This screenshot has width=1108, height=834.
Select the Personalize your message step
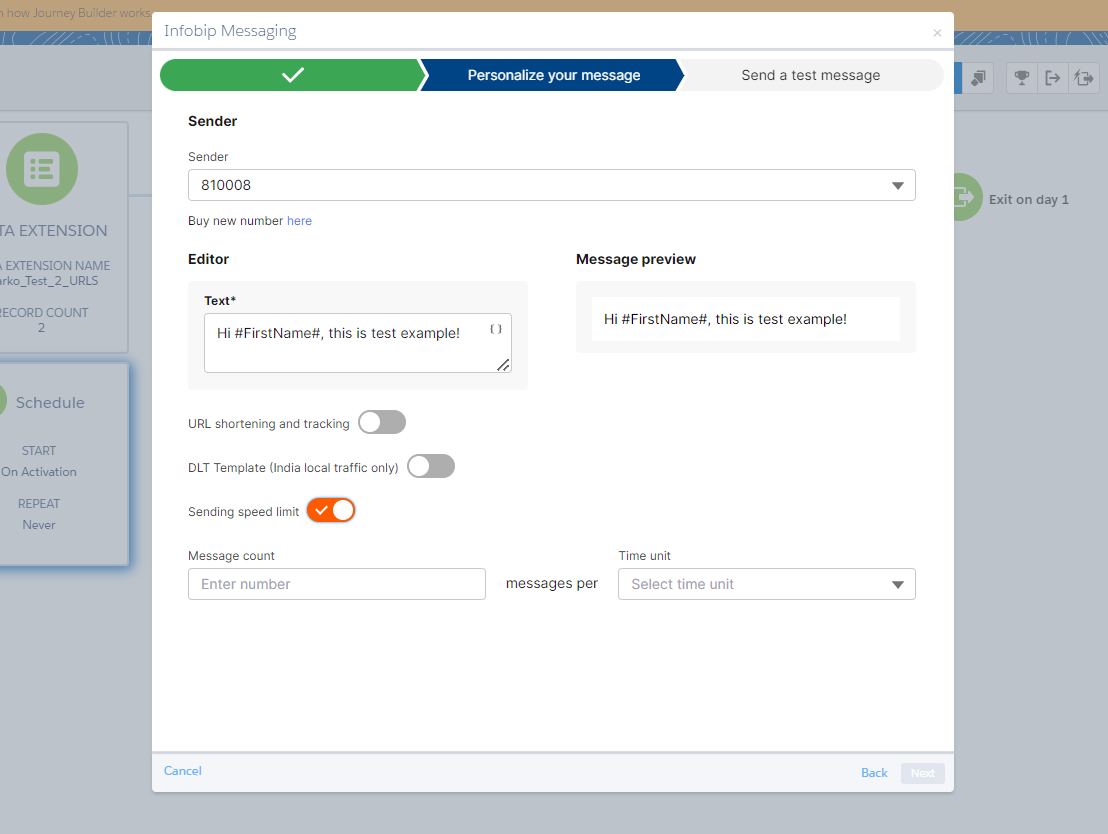point(553,75)
